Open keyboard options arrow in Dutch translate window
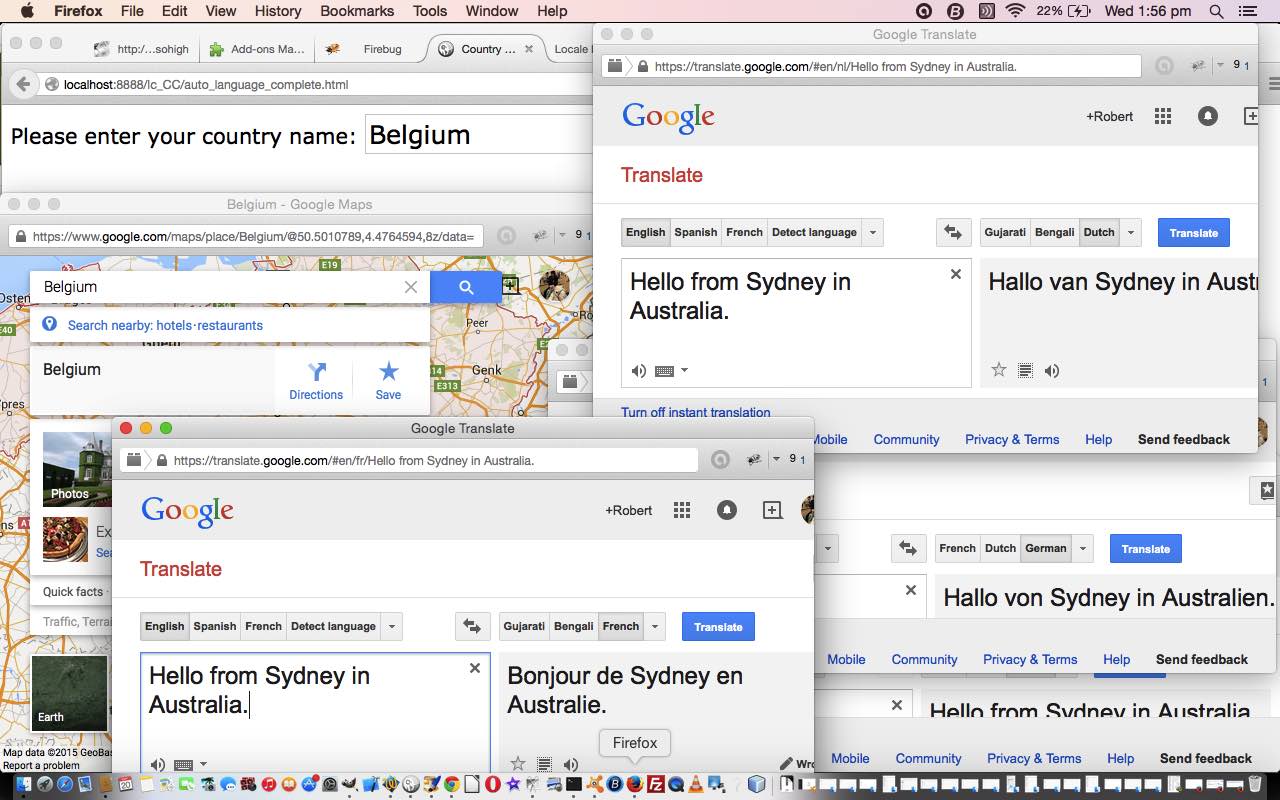 (684, 371)
